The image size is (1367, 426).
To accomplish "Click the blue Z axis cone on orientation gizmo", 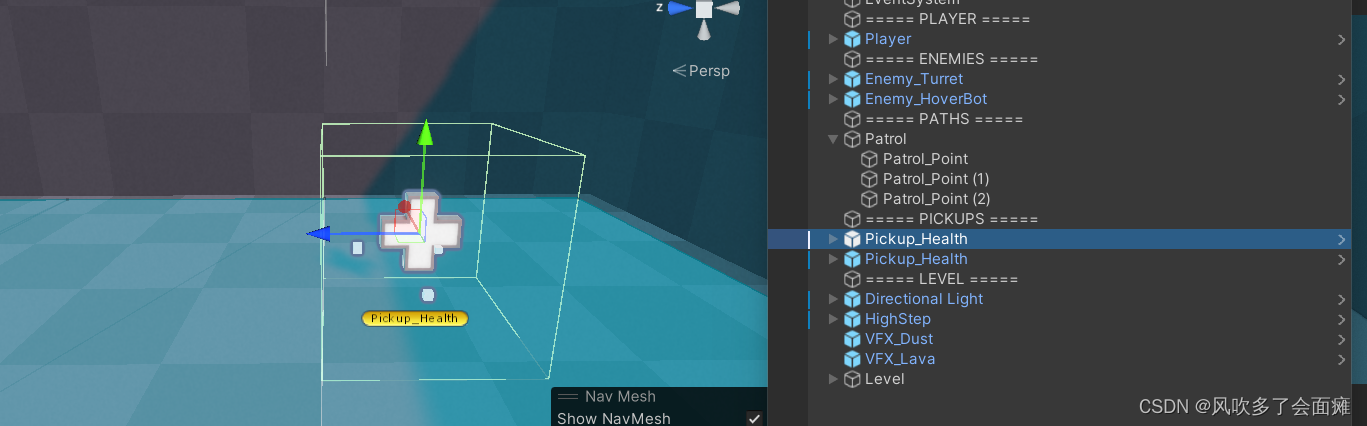I will pyautogui.click(x=680, y=8).
